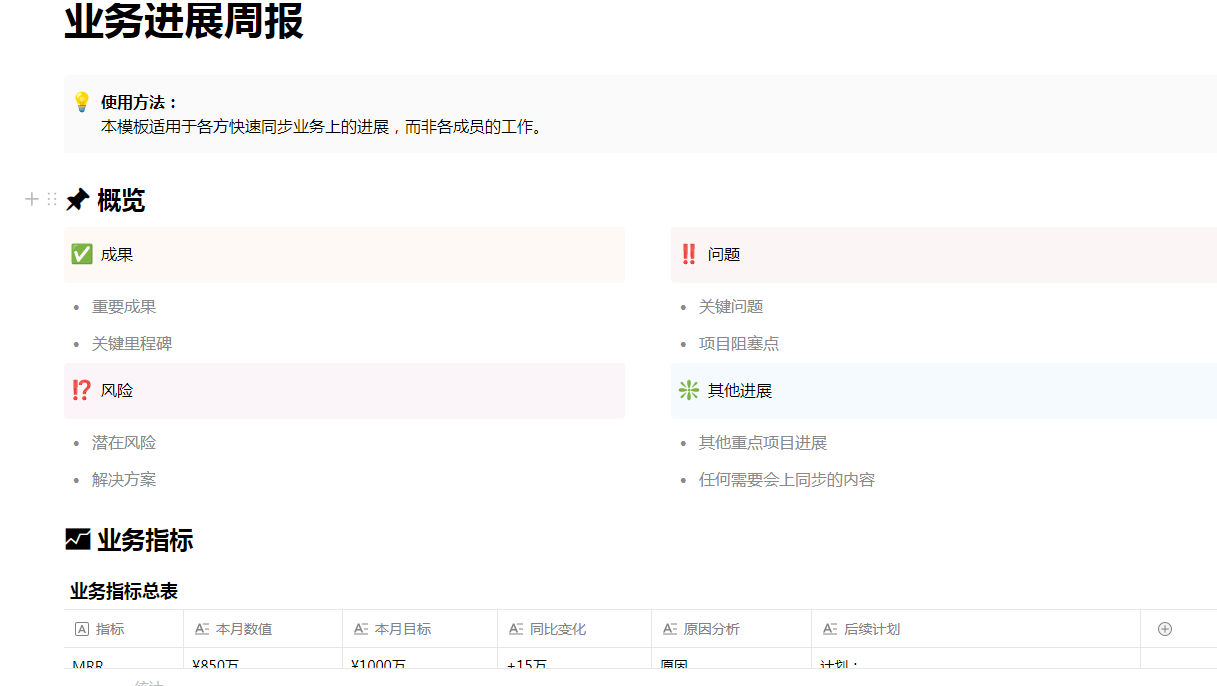
Task: Click the text icon in 原因分析 column
Action: pos(670,629)
